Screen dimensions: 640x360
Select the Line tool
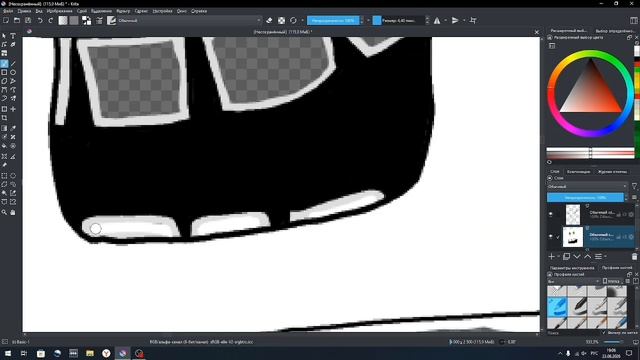coord(13,63)
